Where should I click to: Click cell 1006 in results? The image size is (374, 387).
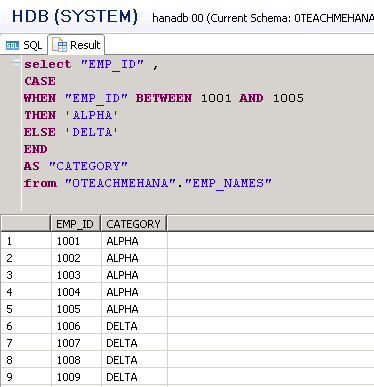76,326
